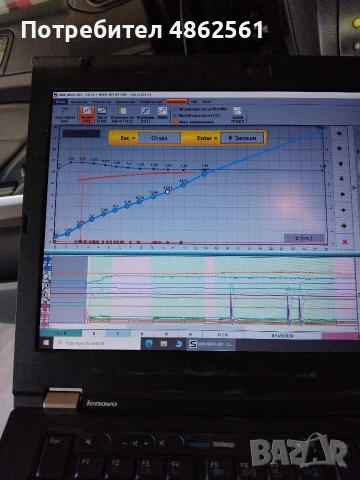Viewport: 360px width, 480px height.
Task: Click the magnifier zoom icon in oscilloscope sidebar
Action: [46, 276]
